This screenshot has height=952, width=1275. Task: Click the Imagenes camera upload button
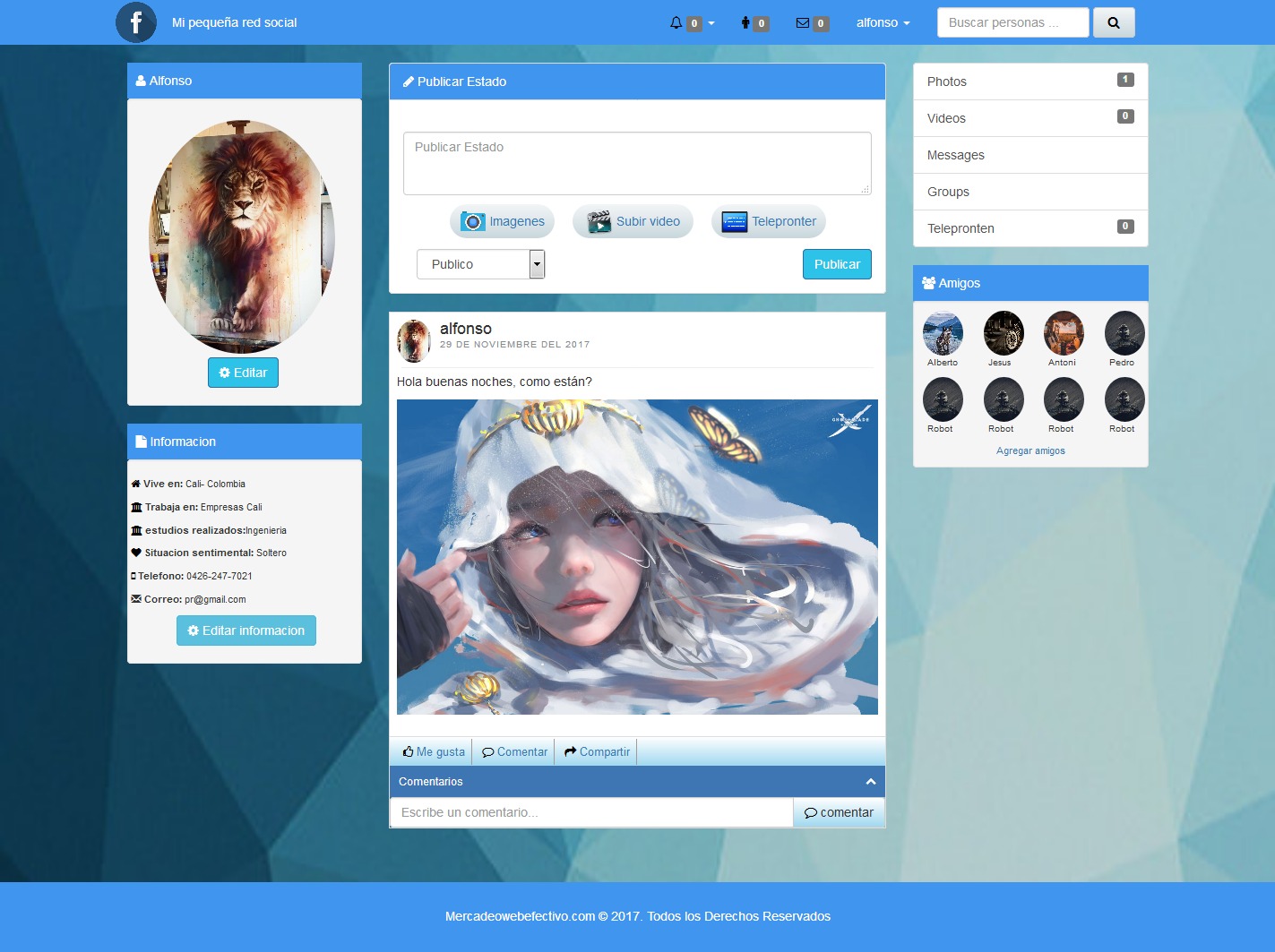pyautogui.click(x=502, y=221)
